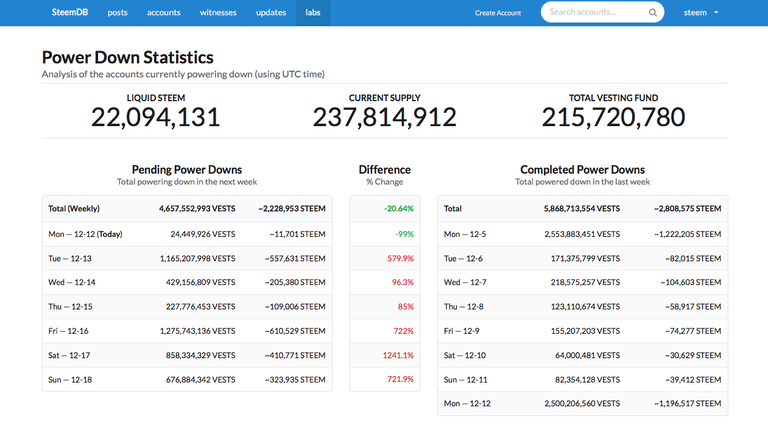Select ~58,917 STEEM cell
The image size is (768, 435).
[693, 307]
